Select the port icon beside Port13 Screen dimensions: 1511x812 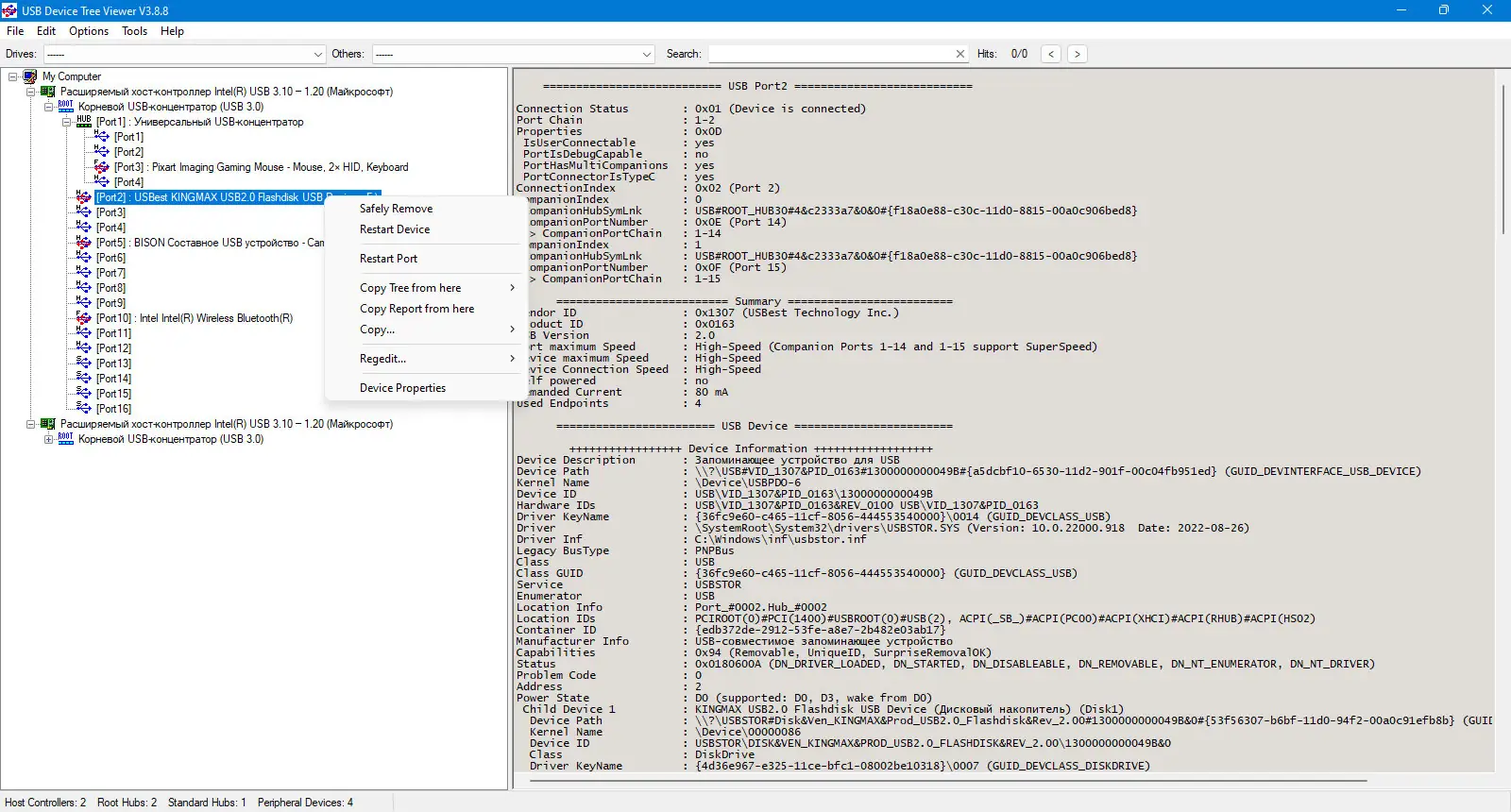click(84, 364)
